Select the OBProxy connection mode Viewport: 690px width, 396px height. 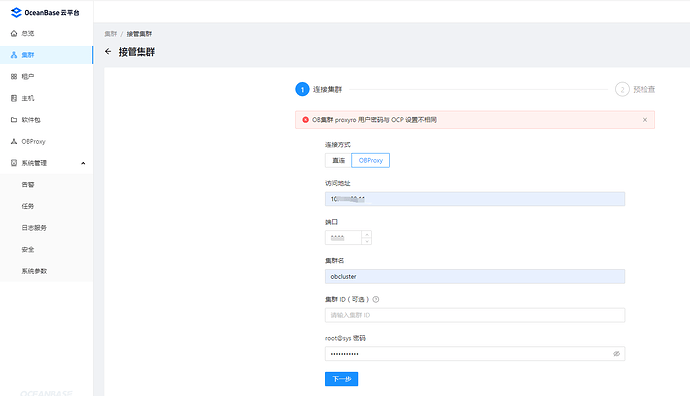(x=371, y=160)
